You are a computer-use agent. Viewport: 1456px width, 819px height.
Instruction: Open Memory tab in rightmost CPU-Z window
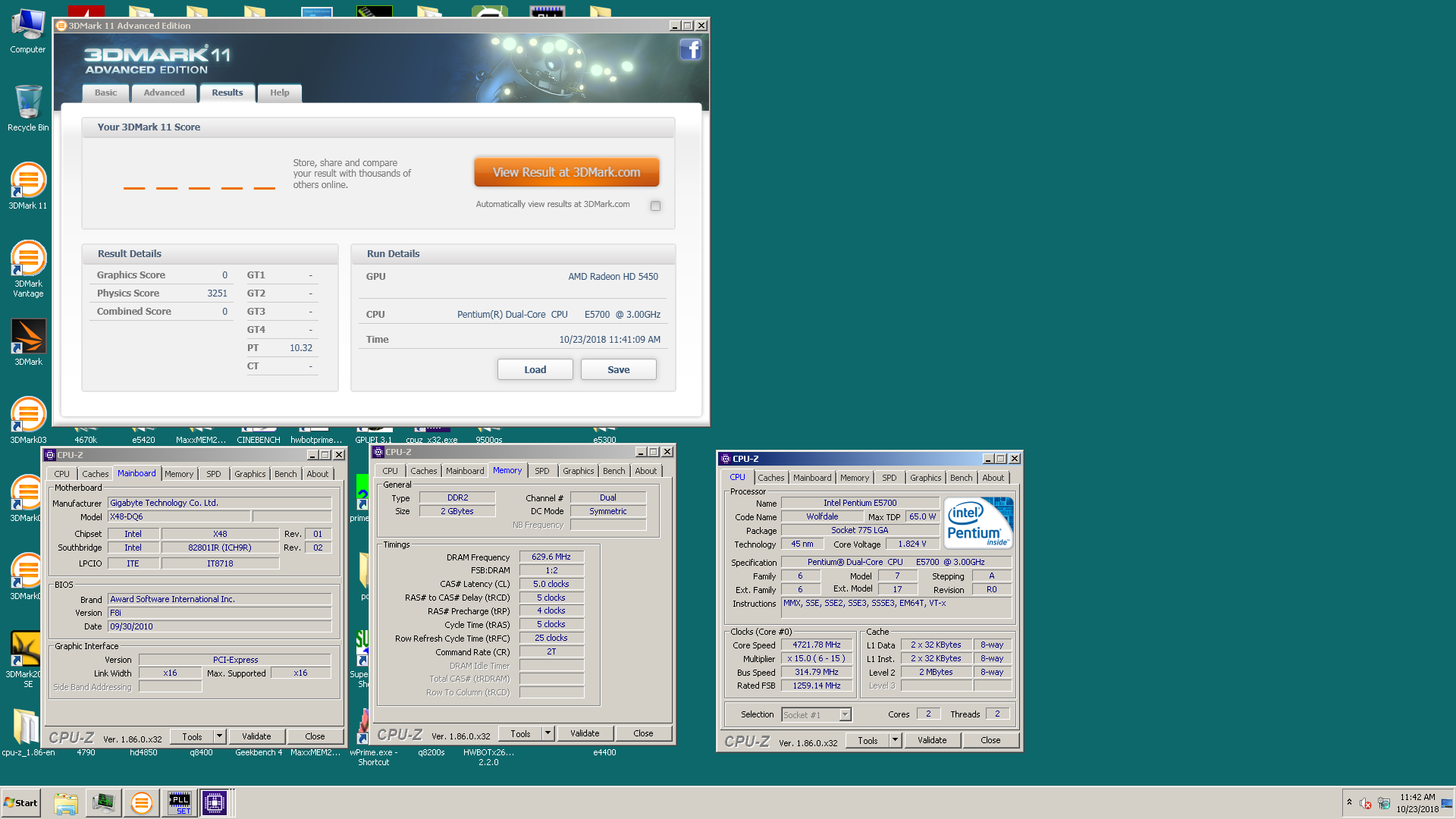pyautogui.click(x=855, y=478)
